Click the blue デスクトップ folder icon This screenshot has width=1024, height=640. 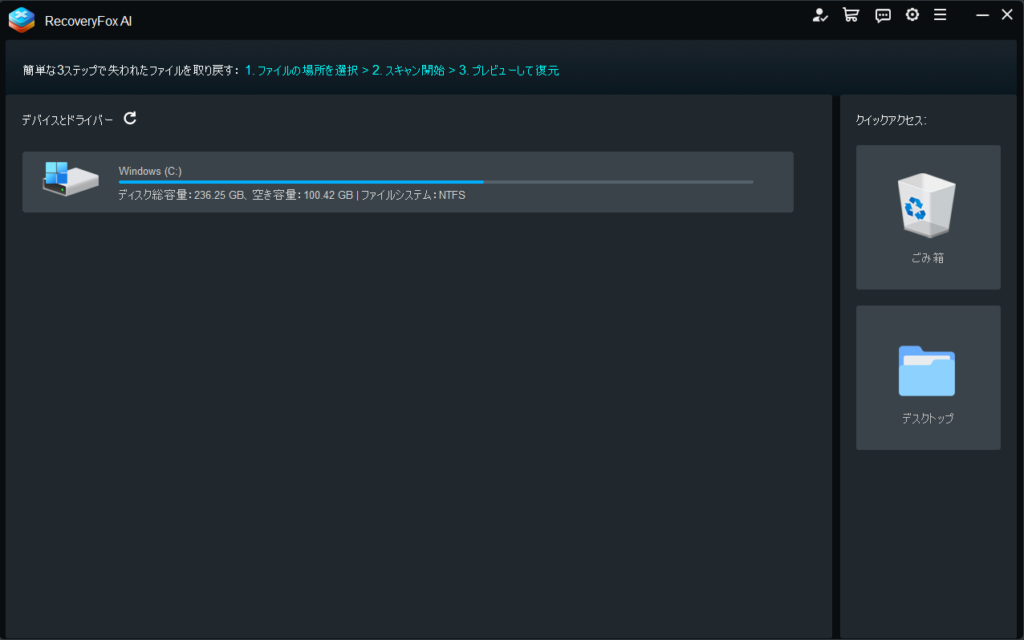[927, 371]
